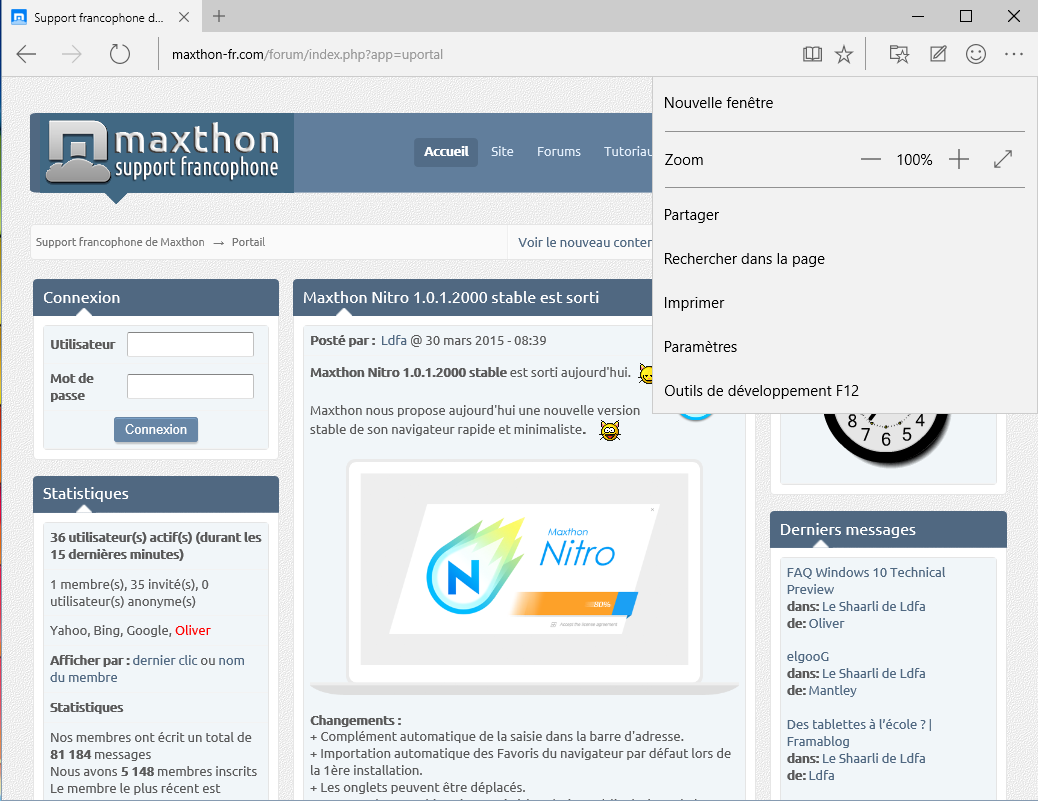Open Outils de développement F12
Screen dimensions: 1038x801
point(844,391)
